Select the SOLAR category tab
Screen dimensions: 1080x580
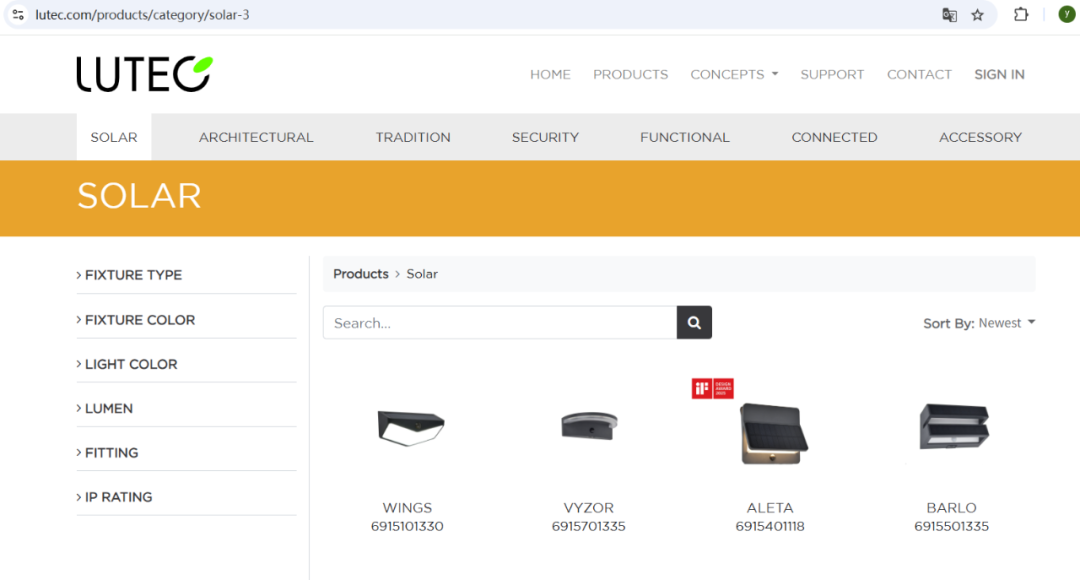coord(114,137)
